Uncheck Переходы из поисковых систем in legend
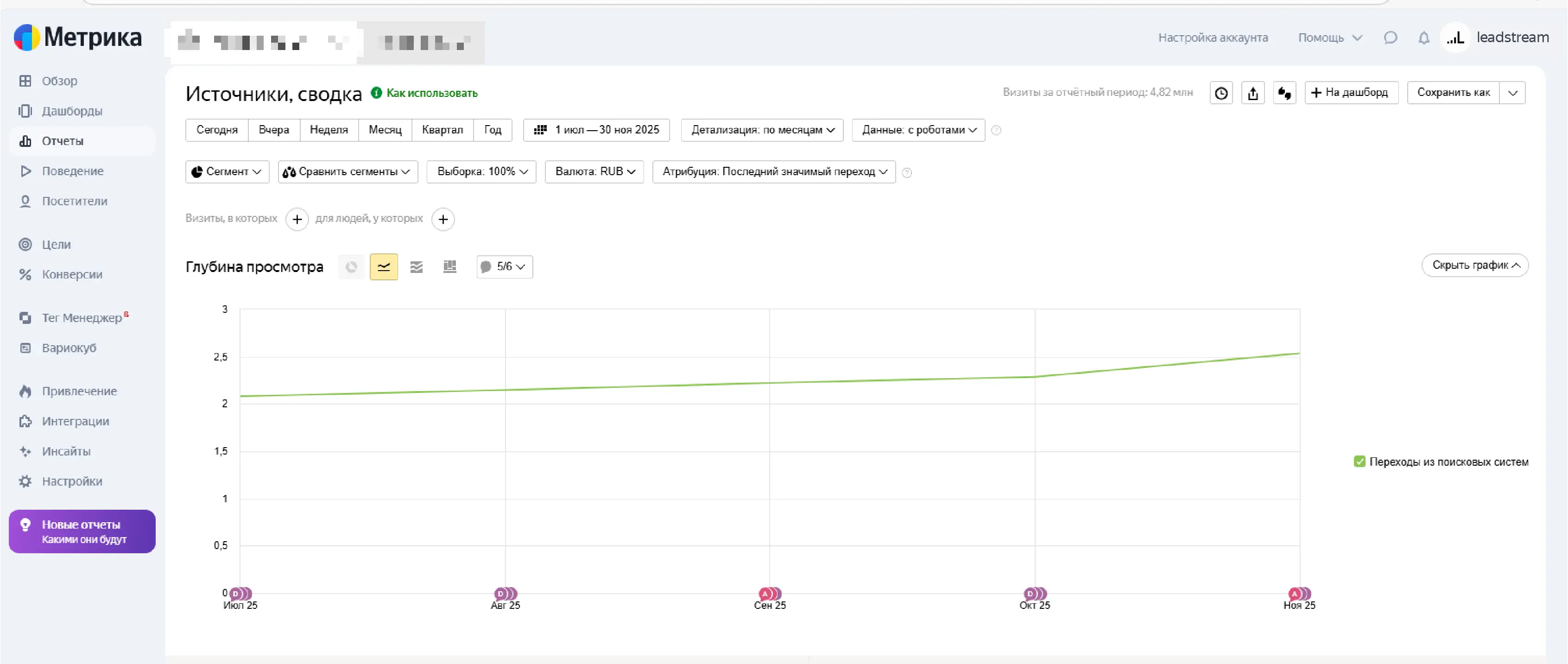 1360,462
